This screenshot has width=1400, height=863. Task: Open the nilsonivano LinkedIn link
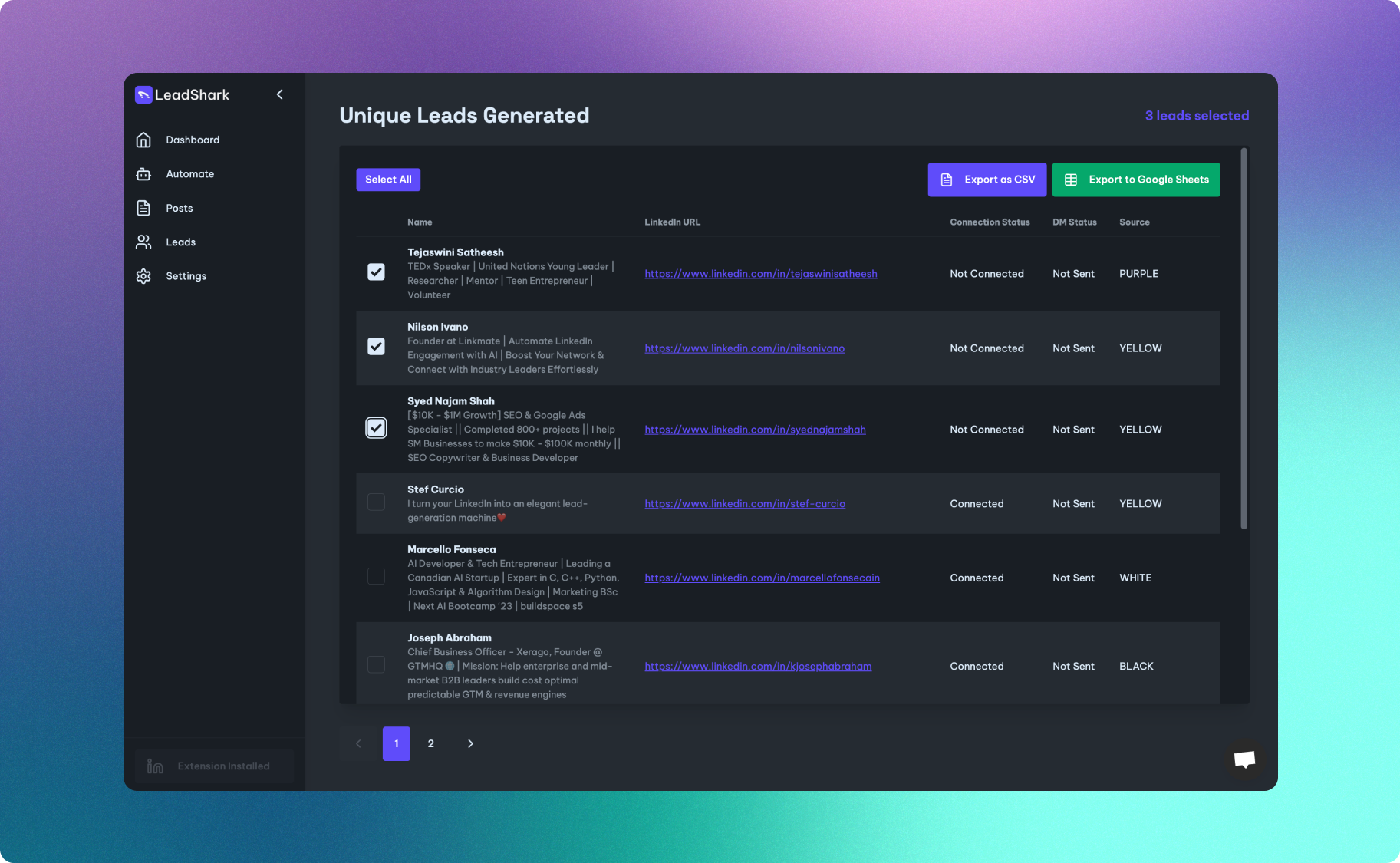744,348
